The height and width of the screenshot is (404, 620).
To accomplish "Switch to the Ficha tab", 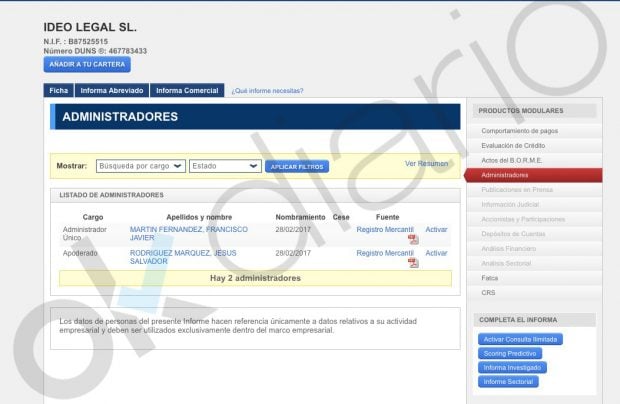I will [59, 91].
